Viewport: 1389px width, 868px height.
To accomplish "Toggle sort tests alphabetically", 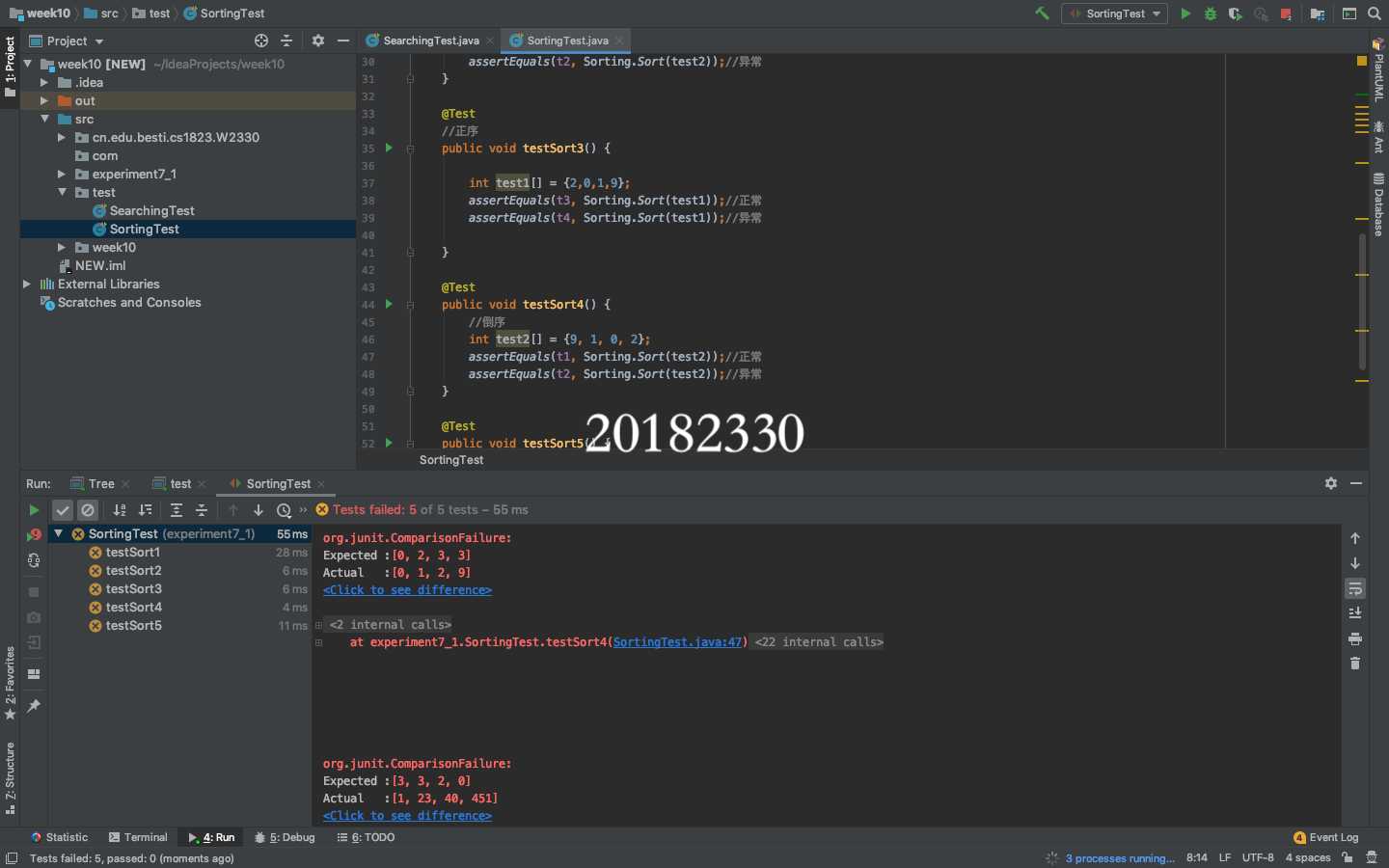I will pyautogui.click(x=120, y=510).
